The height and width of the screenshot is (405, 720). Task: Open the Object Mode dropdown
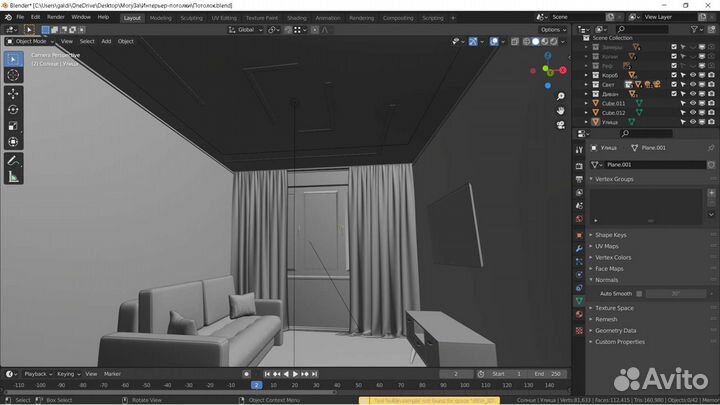pos(30,41)
